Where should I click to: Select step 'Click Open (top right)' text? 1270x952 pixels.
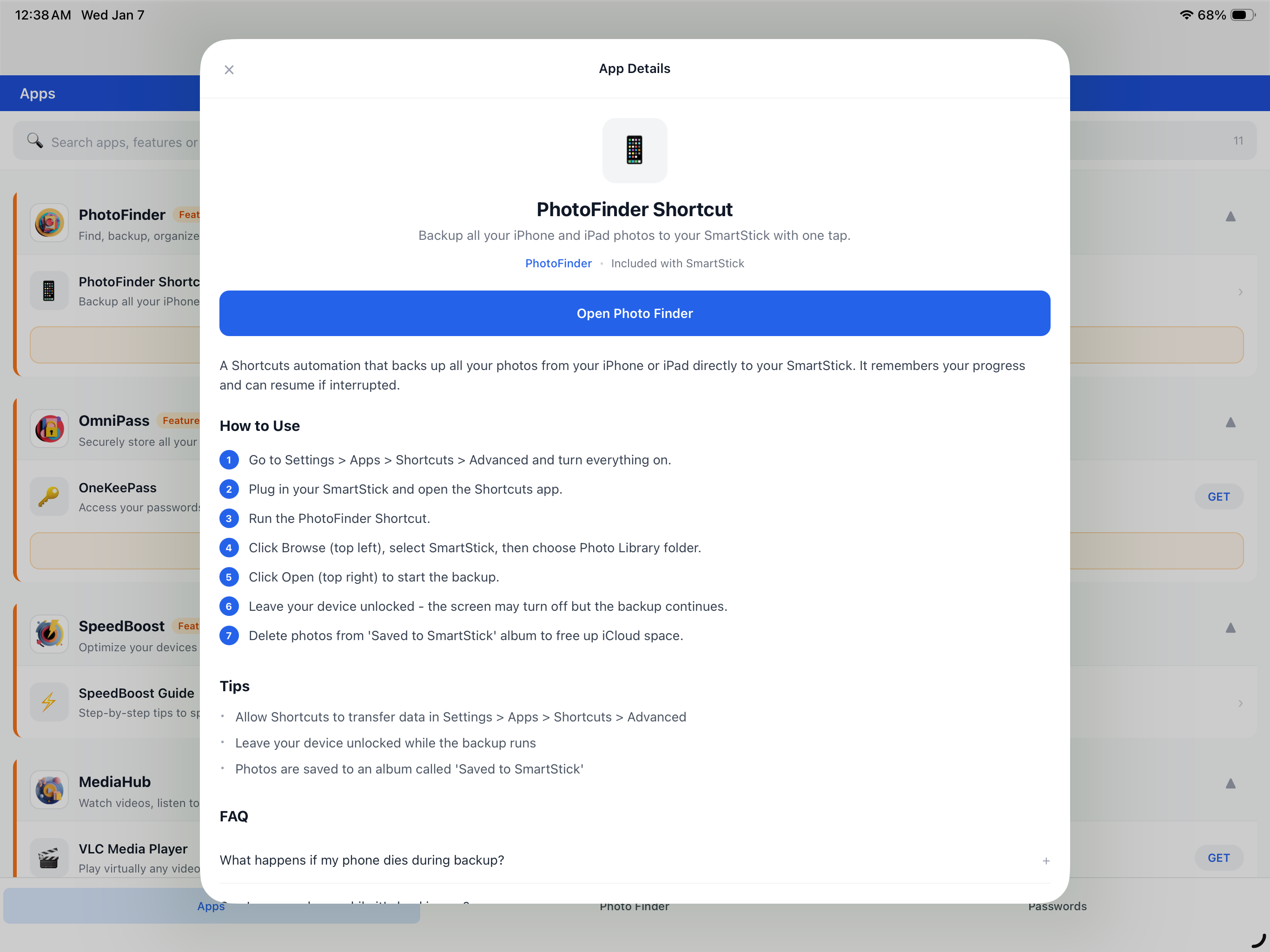pyautogui.click(x=374, y=577)
